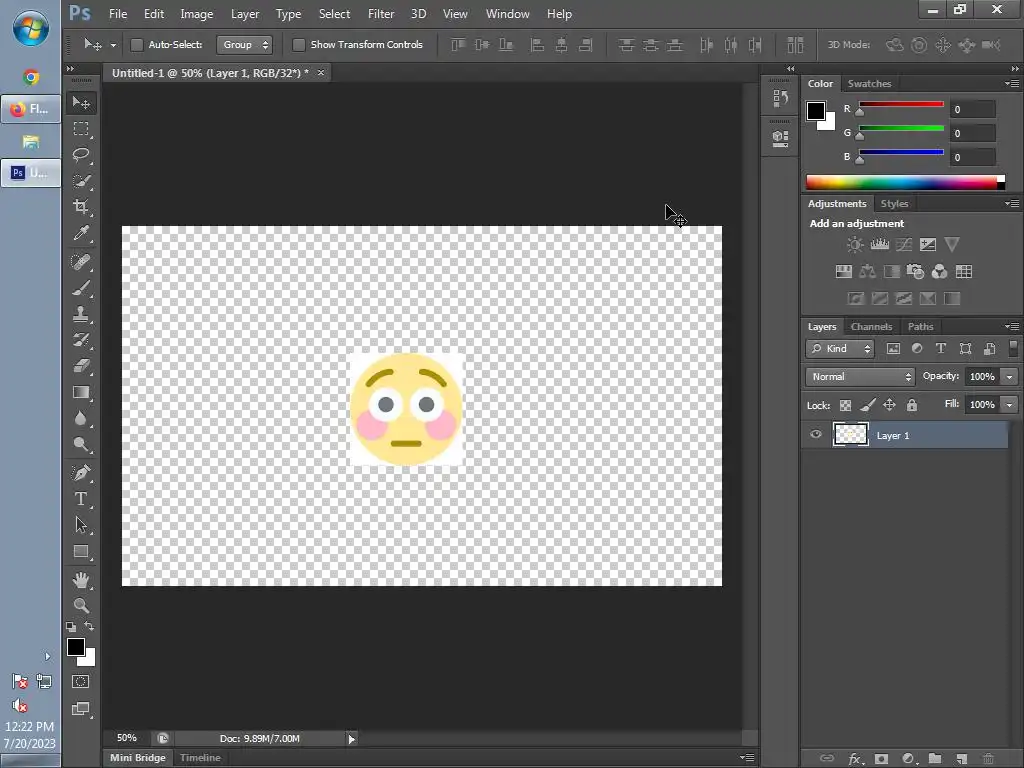
Task: Select the Rectangle shape tool
Action: click(81, 552)
